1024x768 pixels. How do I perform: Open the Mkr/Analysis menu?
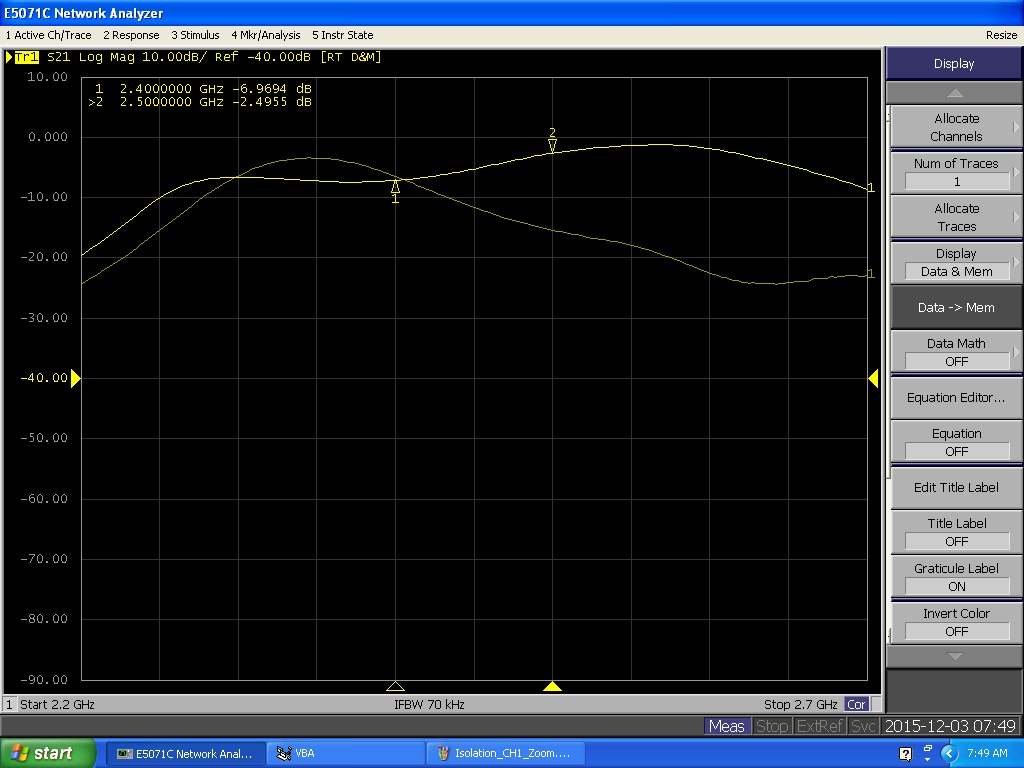(x=266, y=35)
